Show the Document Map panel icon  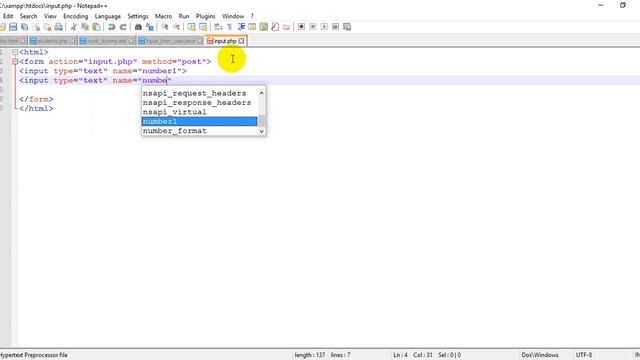coord(264,27)
